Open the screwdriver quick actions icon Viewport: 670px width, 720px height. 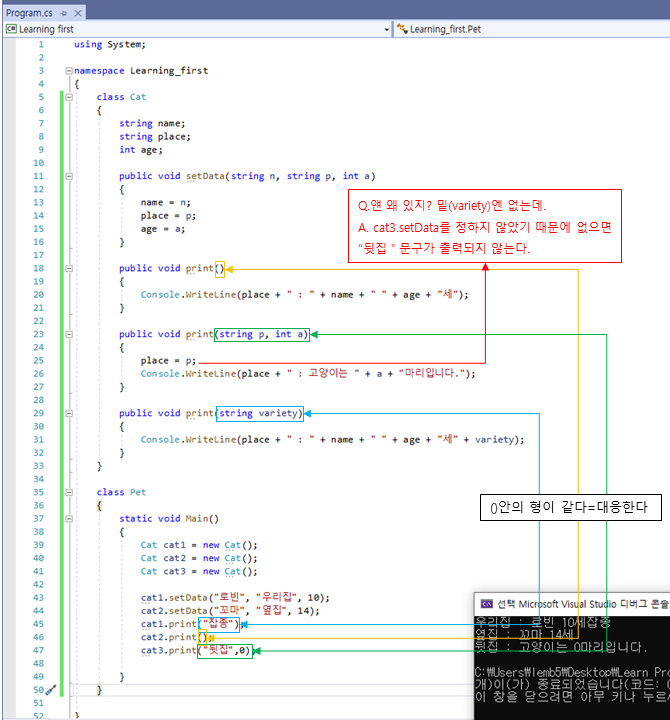pos(51,690)
